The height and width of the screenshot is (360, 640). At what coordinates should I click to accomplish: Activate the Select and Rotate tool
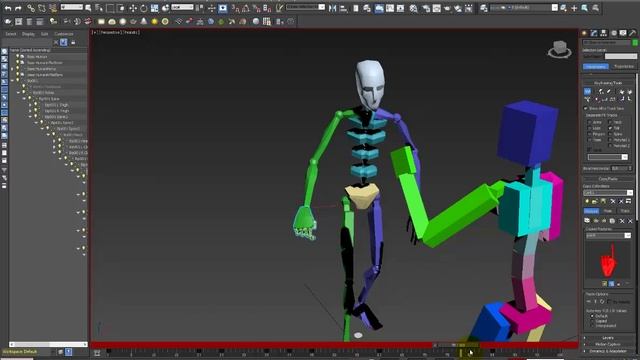point(143,8)
